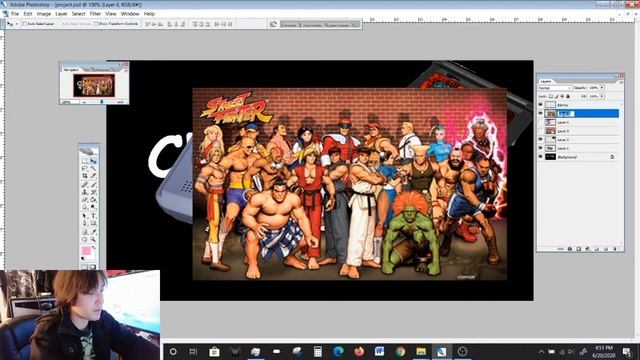Select the Eyedropper tool
The width and height of the screenshot is (640, 360).
click(x=93, y=232)
